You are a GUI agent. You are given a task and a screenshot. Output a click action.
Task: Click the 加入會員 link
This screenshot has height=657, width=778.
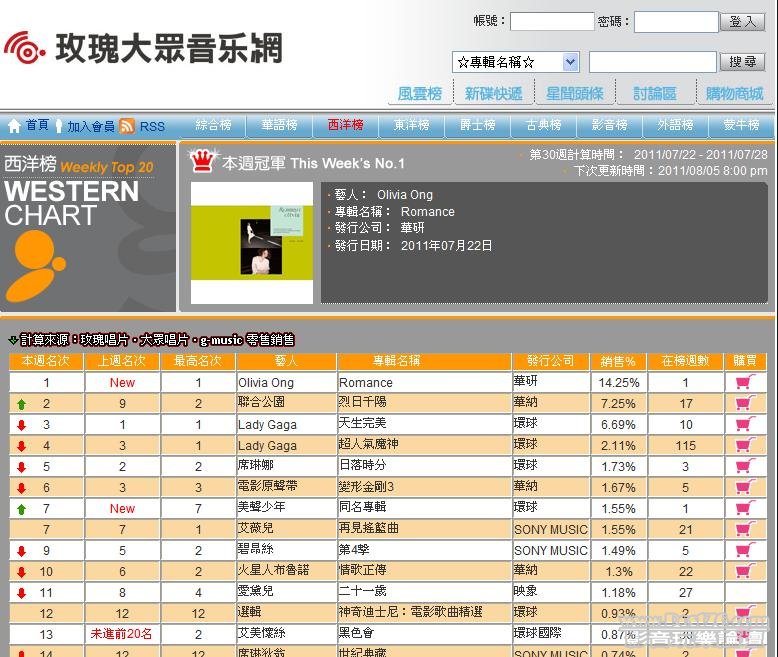pyautogui.click(x=91, y=127)
